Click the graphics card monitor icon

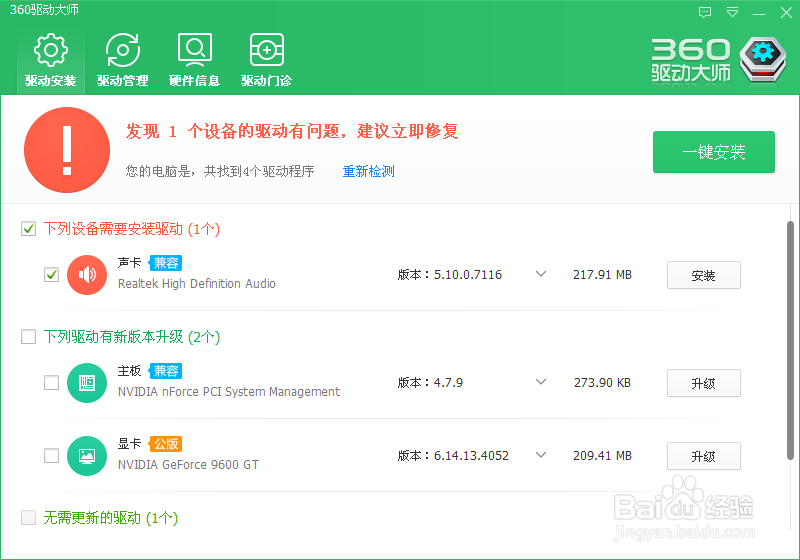click(x=87, y=456)
